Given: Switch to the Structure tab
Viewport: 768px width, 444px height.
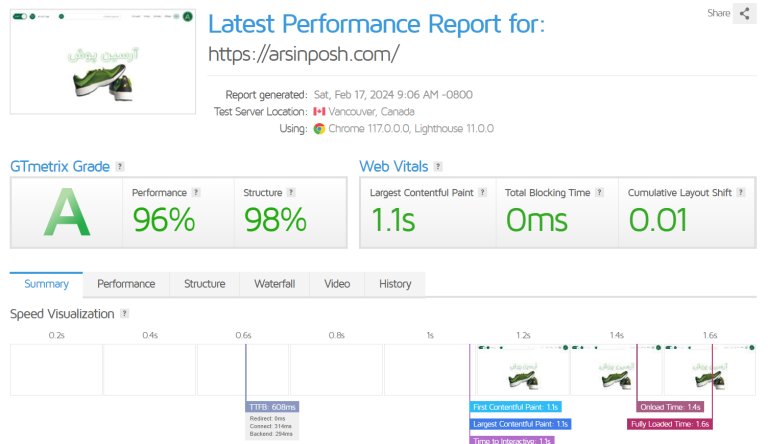Looking at the screenshot, I should click(204, 284).
